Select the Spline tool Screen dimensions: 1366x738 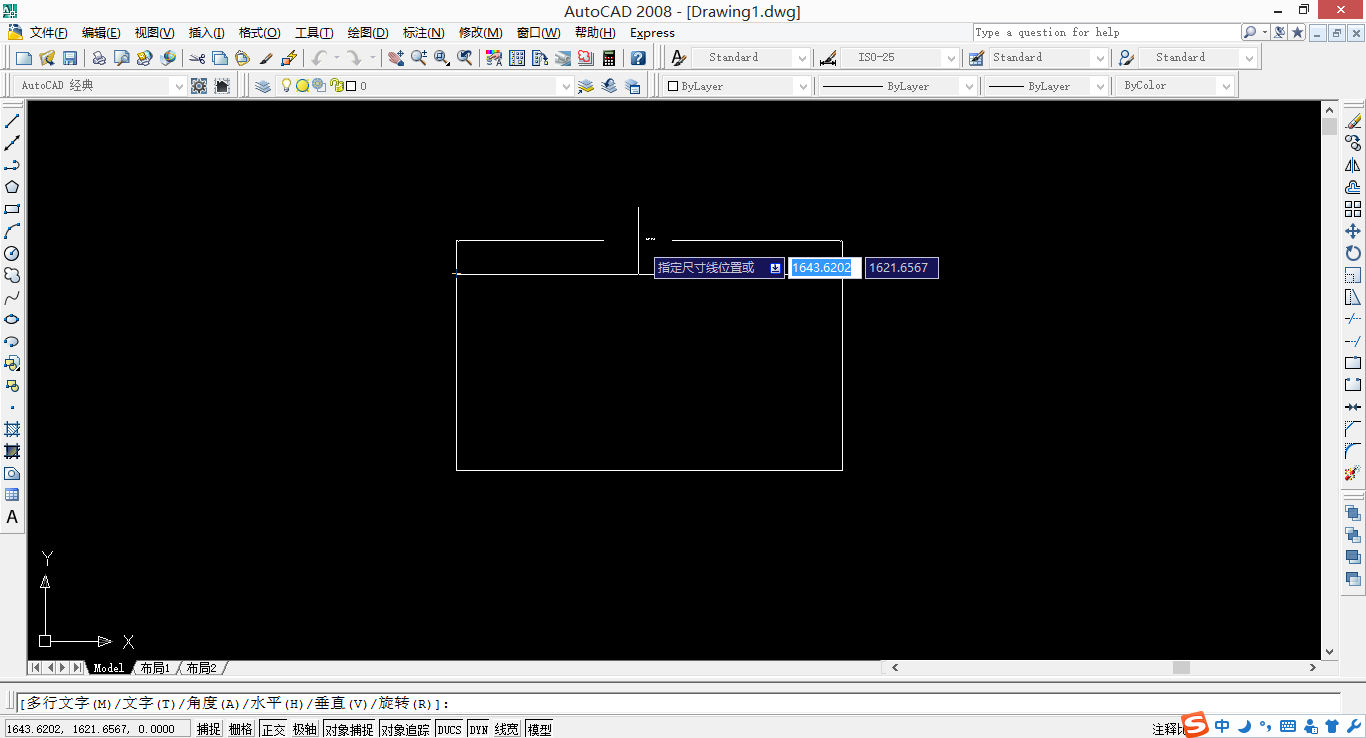tap(13, 297)
